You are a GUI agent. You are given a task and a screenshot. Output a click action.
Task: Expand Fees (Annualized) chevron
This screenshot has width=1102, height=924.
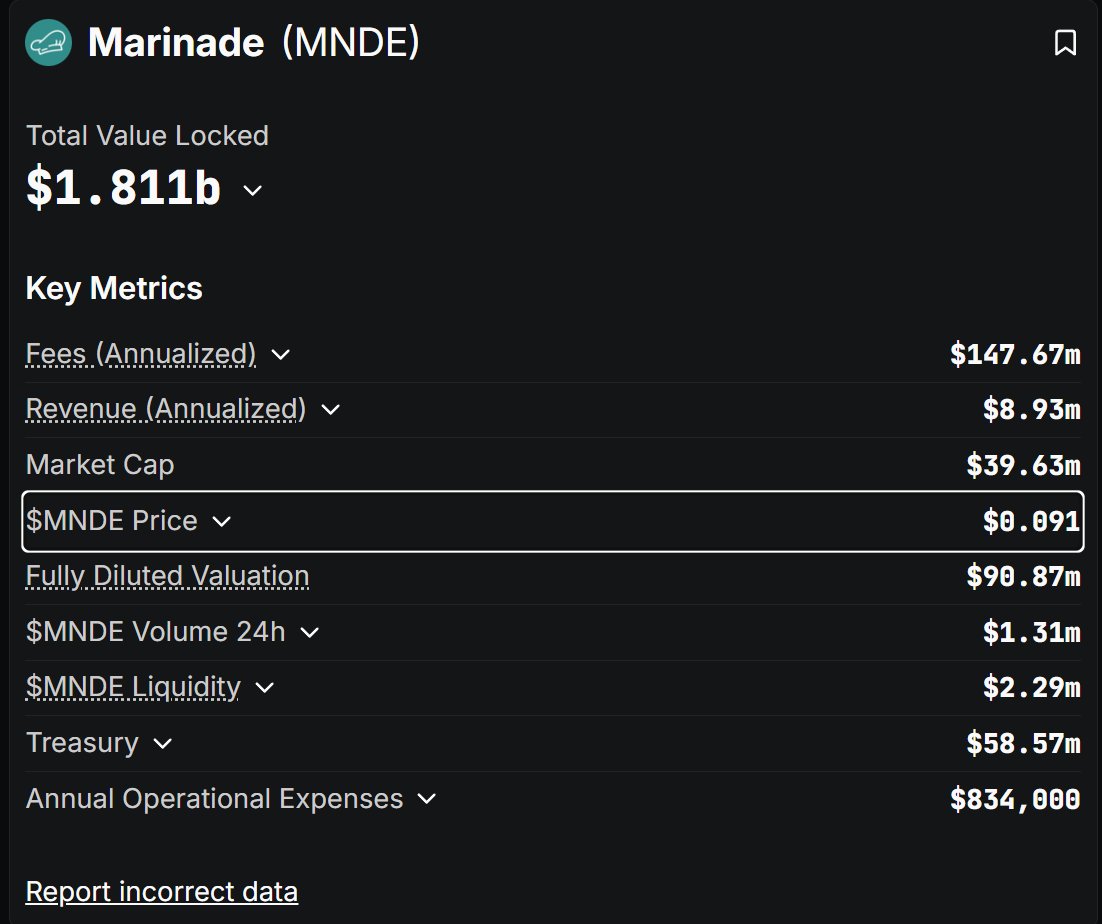coord(280,354)
